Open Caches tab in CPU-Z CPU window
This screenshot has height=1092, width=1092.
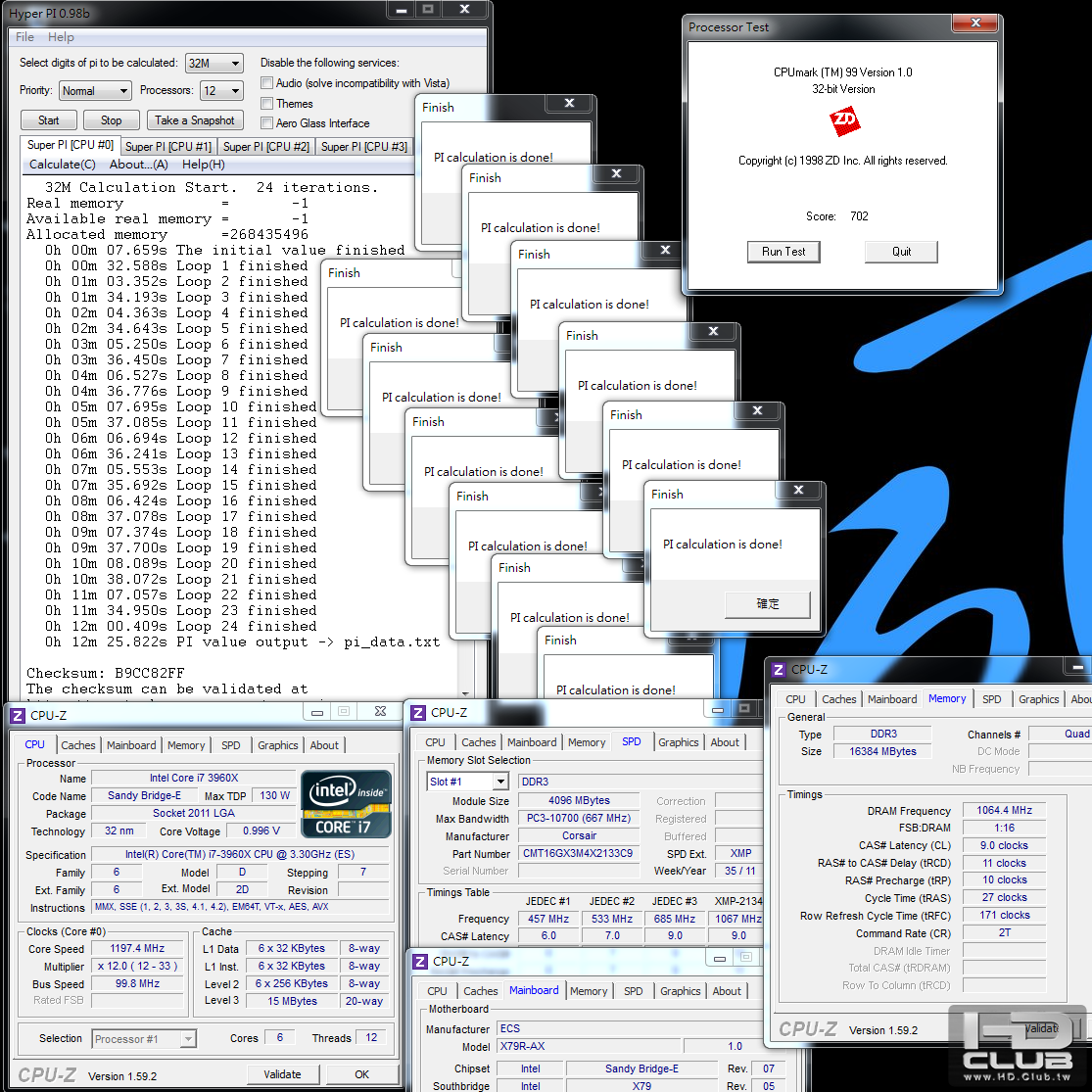click(x=78, y=745)
